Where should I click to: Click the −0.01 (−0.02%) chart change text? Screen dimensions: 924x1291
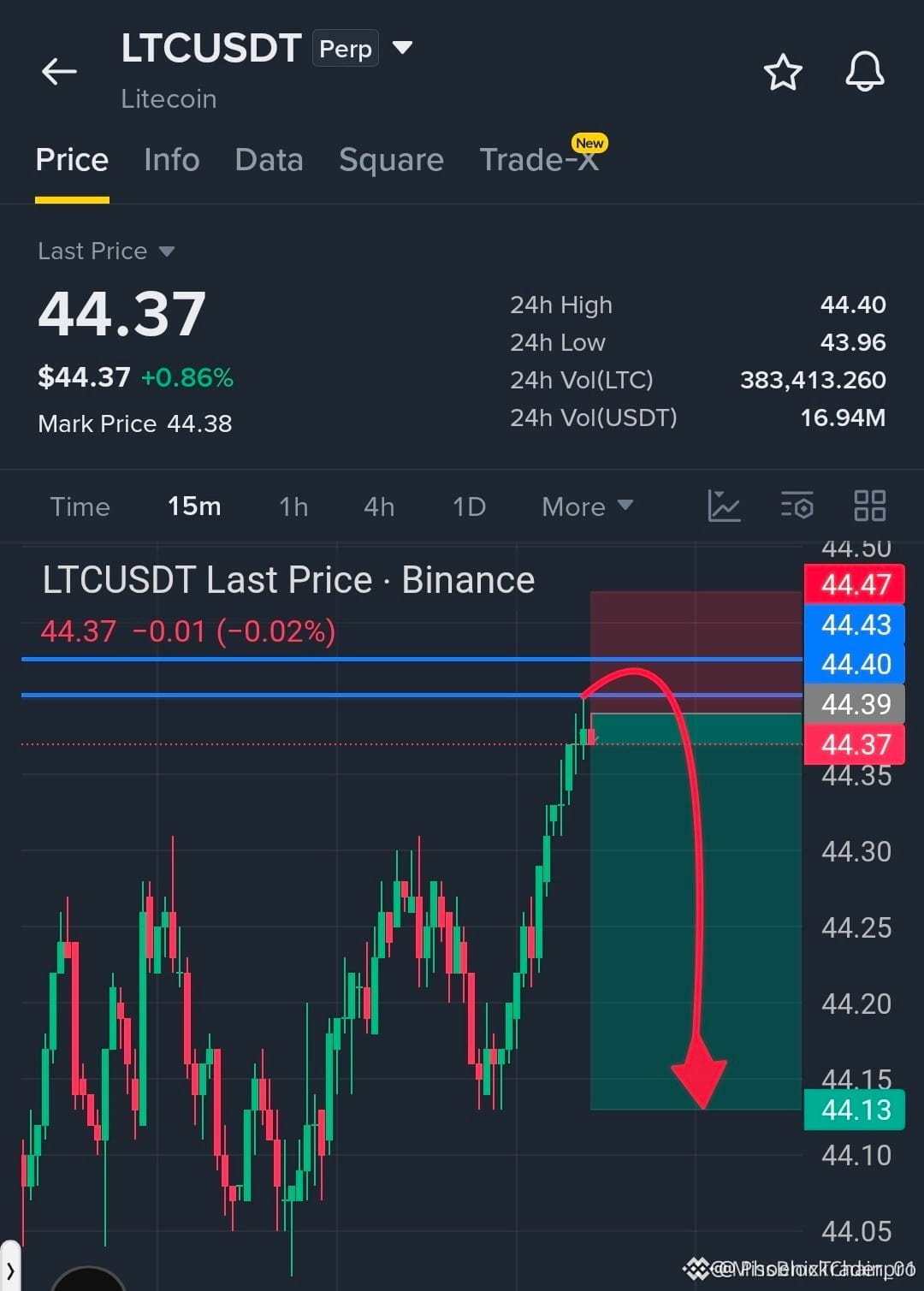pos(234,631)
